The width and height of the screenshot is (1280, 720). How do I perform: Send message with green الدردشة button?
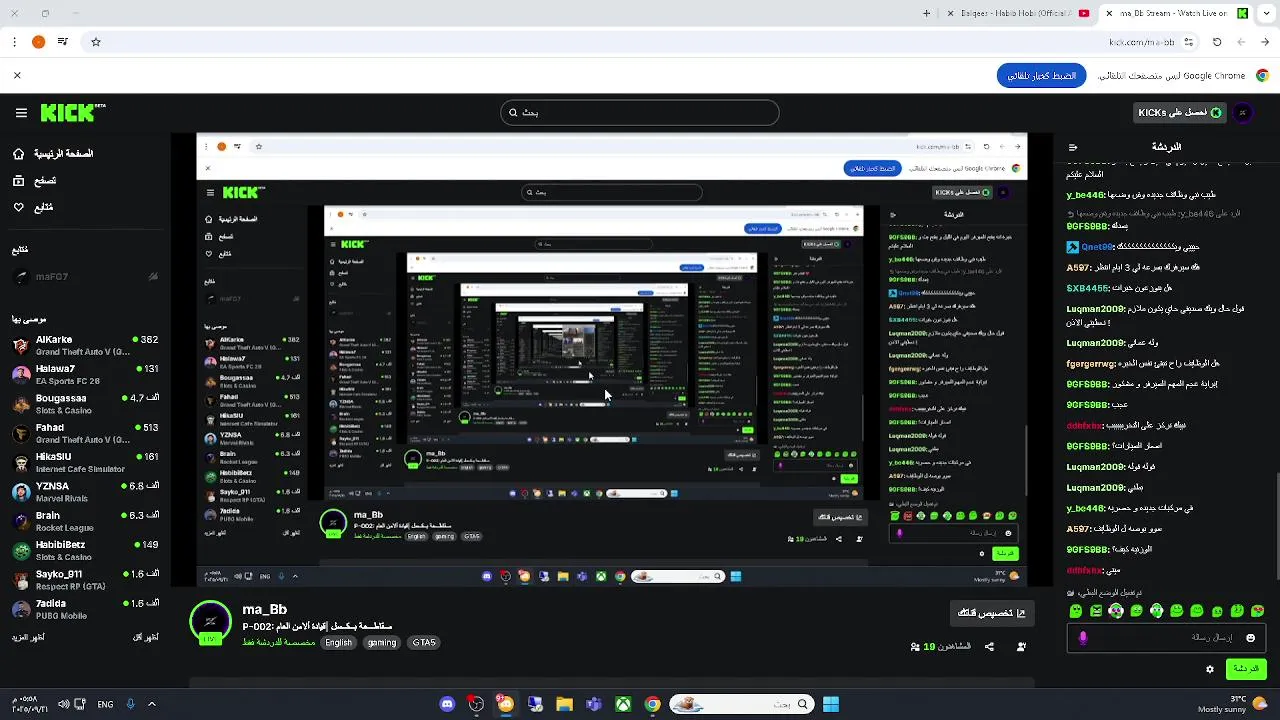pos(1246,669)
